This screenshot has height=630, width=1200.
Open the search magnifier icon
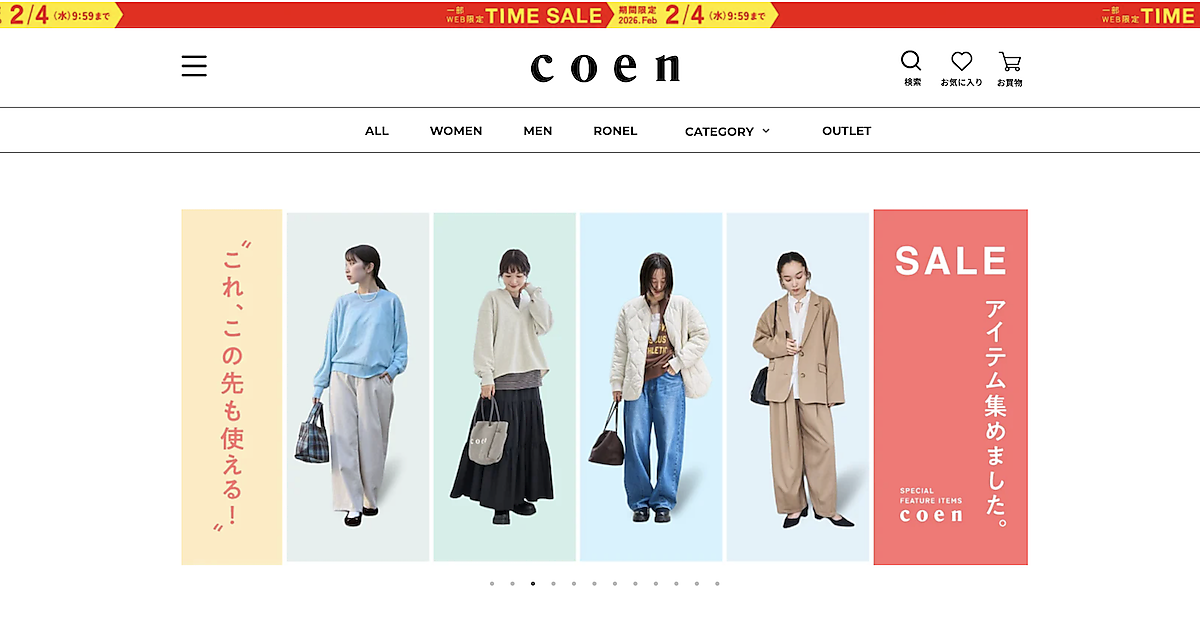(912, 61)
